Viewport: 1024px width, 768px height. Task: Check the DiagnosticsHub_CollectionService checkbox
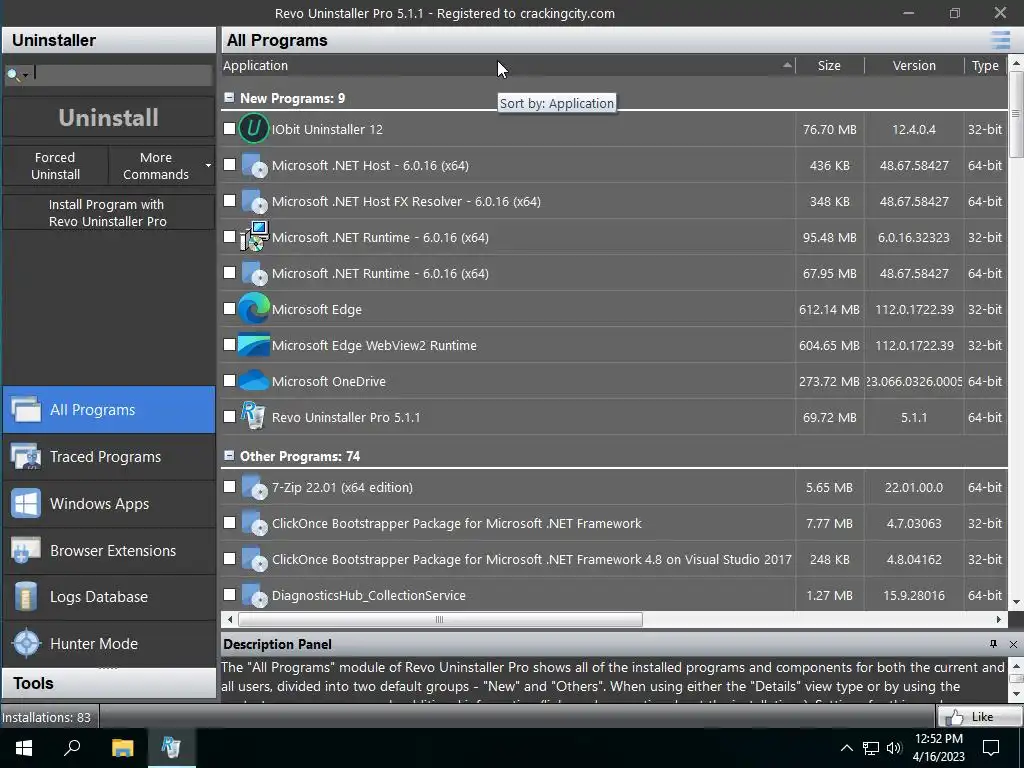[x=229, y=594]
